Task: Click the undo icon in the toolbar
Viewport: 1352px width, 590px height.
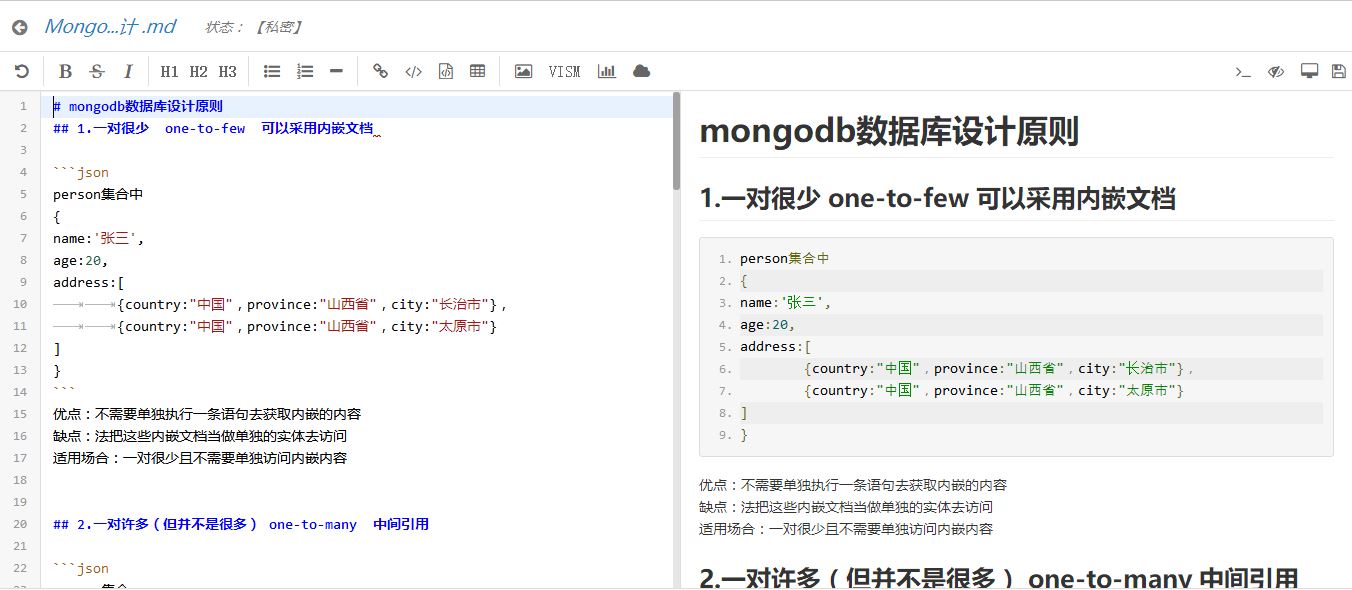Action: [21, 71]
